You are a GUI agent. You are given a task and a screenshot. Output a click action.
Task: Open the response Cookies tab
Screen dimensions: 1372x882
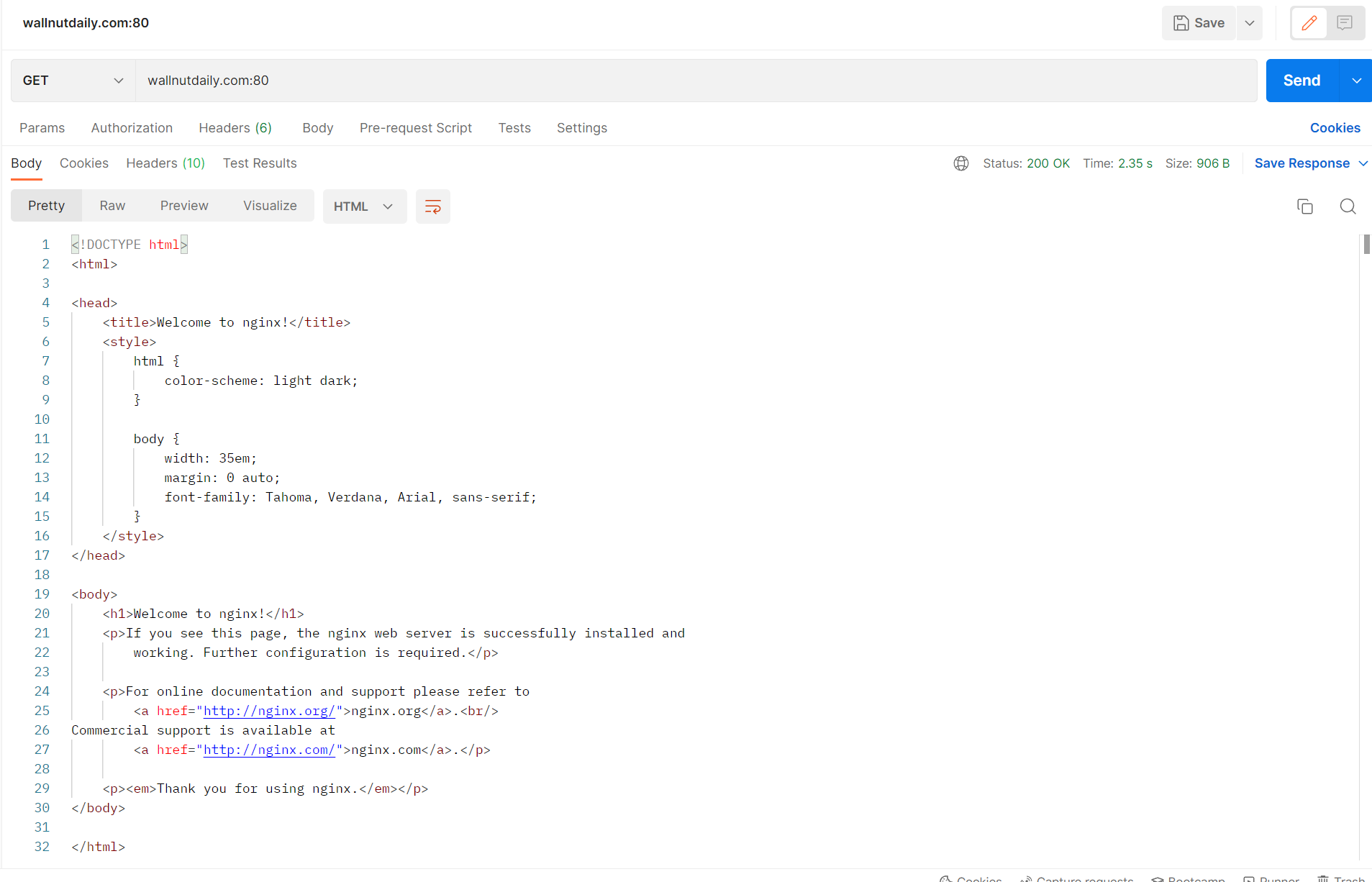[84, 163]
